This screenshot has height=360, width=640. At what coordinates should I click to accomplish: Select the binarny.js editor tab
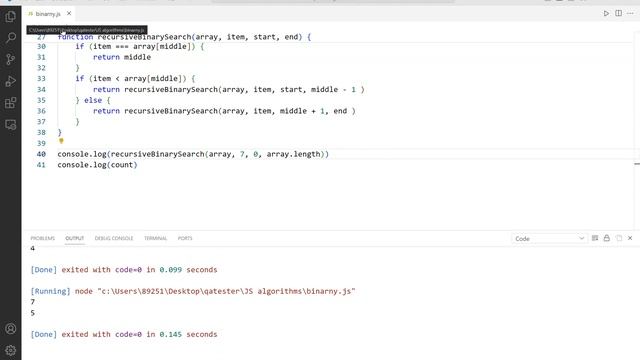(48, 14)
